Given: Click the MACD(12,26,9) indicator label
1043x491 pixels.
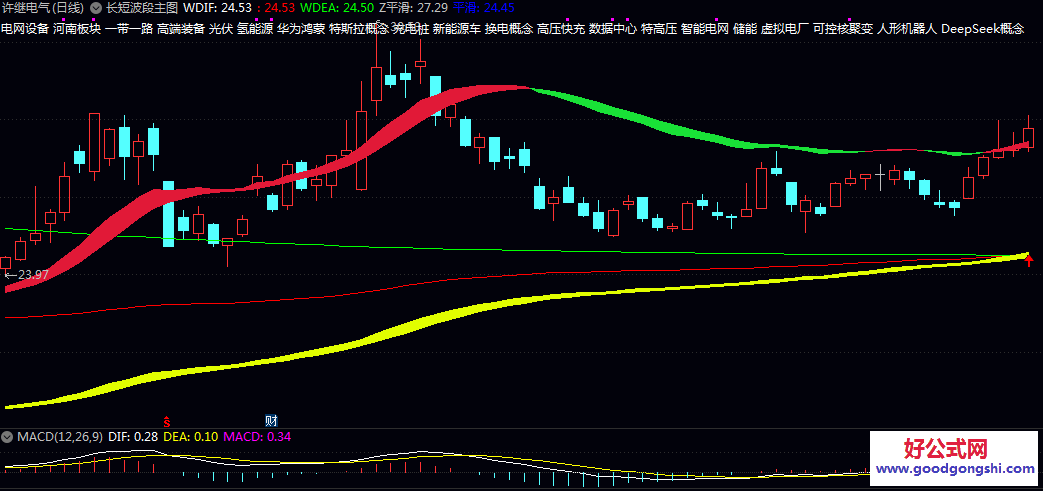Looking at the screenshot, I should coord(60,437).
